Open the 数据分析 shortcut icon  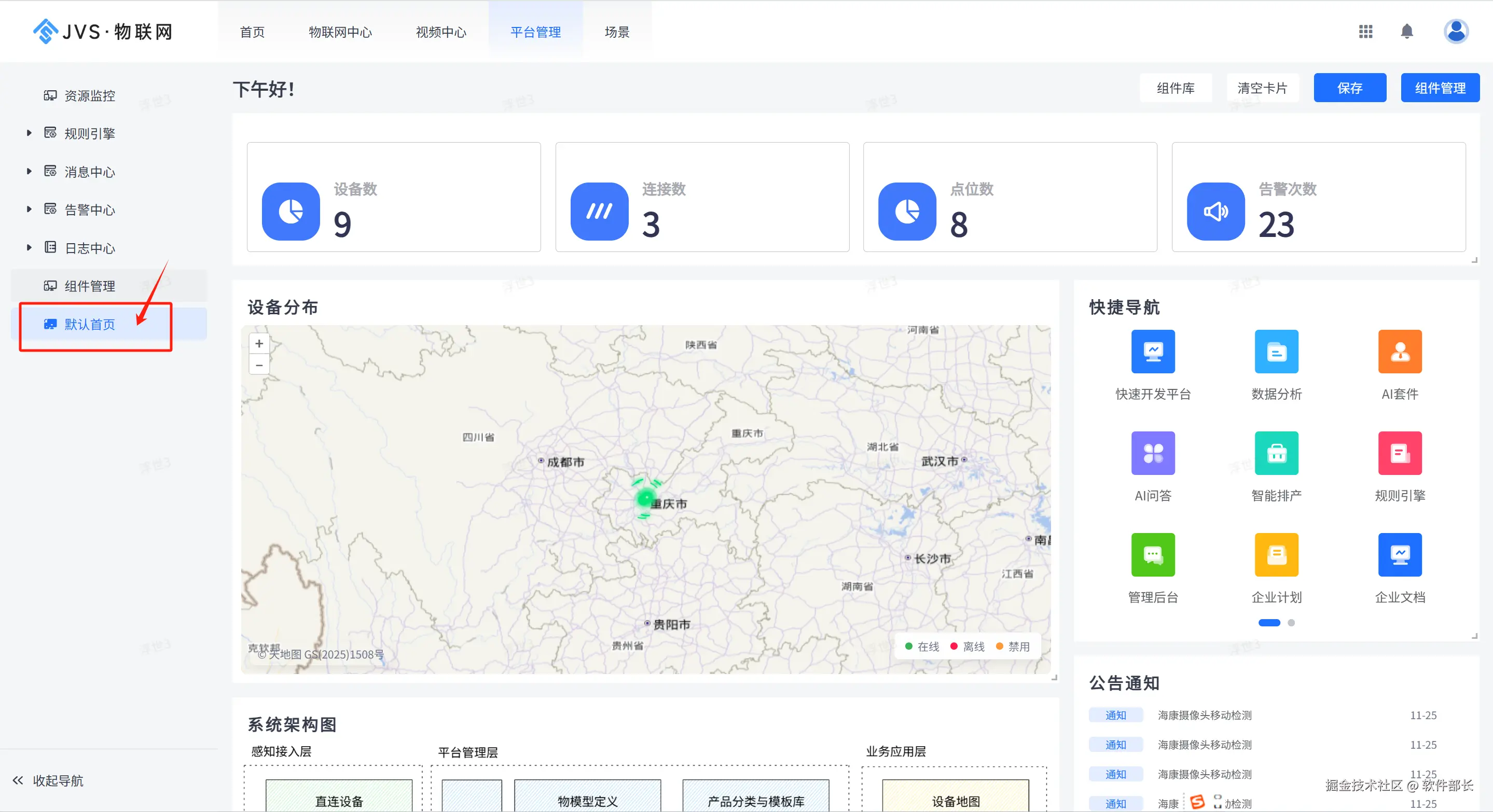tap(1276, 352)
